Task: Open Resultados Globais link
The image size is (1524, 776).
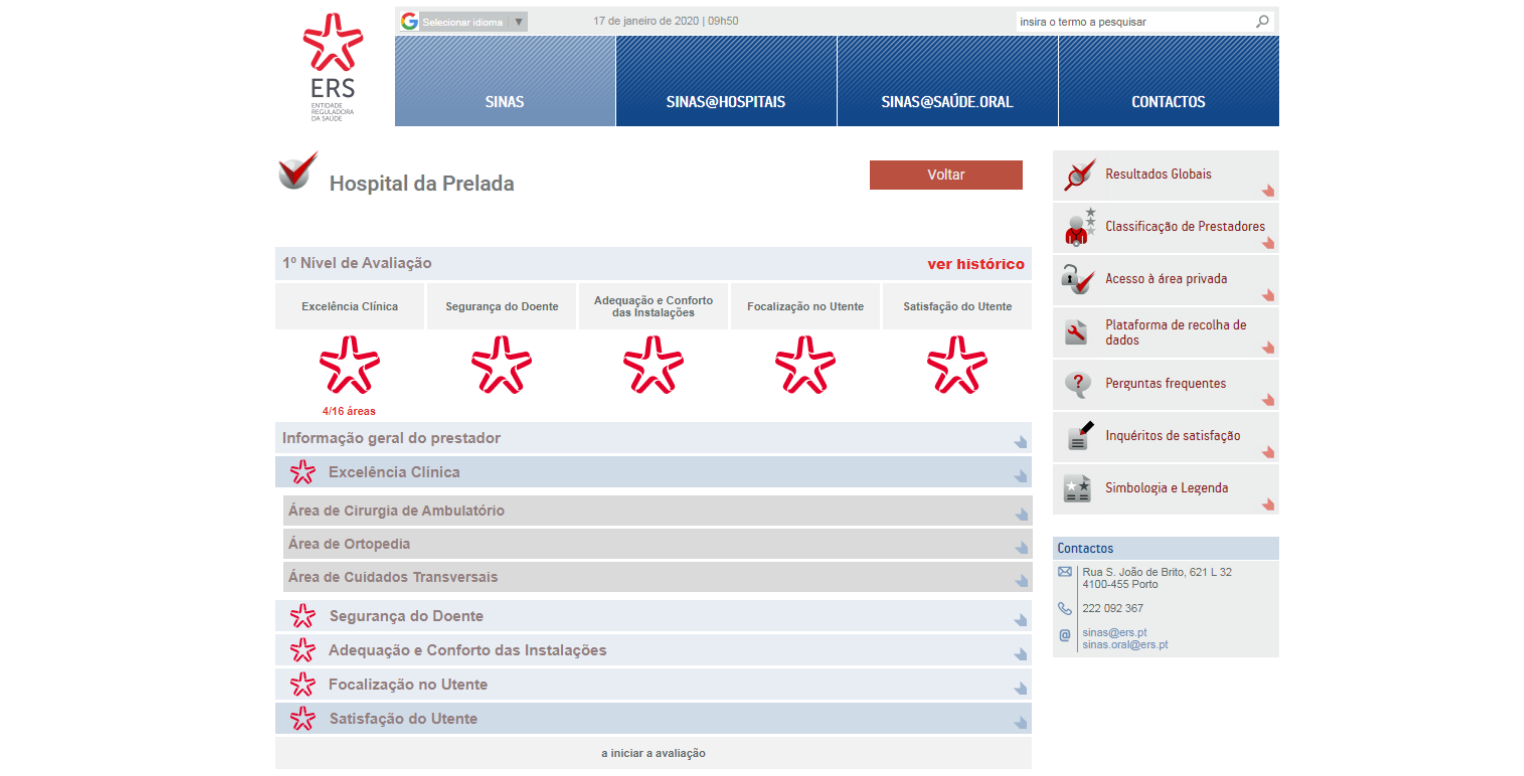Action: [1158, 174]
